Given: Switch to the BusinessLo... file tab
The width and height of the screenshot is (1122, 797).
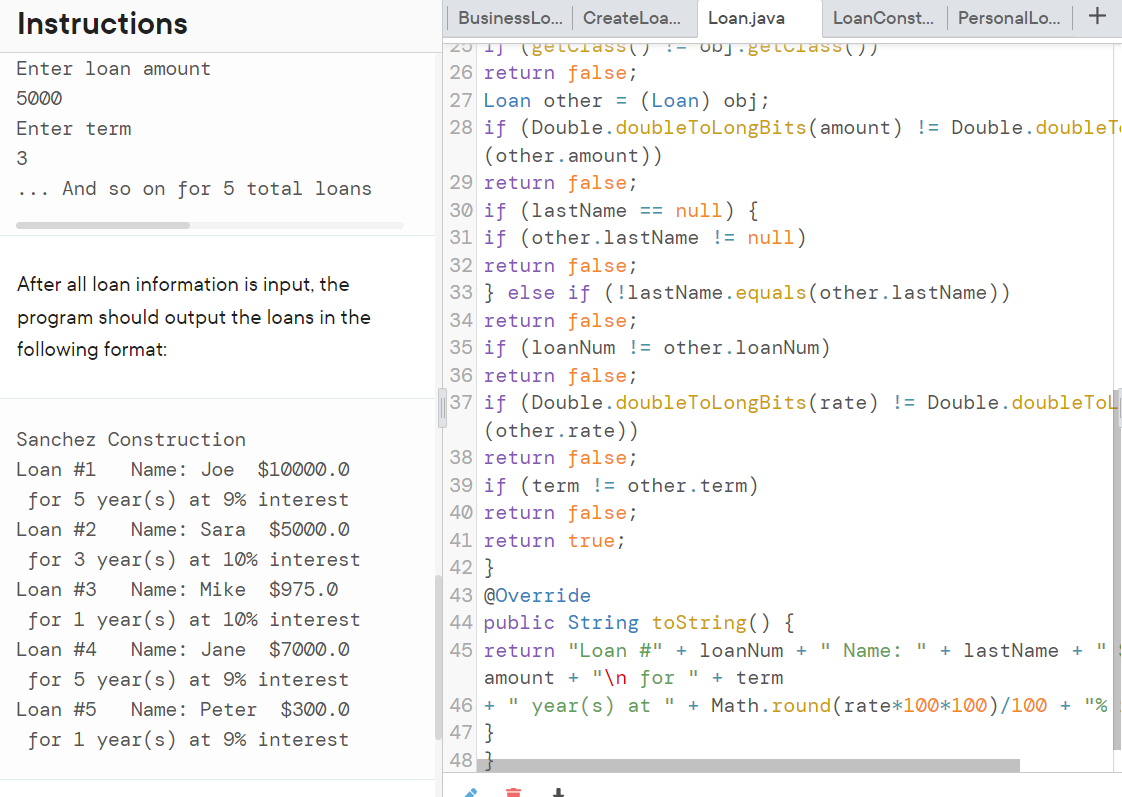Looking at the screenshot, I should coord(509,18).
